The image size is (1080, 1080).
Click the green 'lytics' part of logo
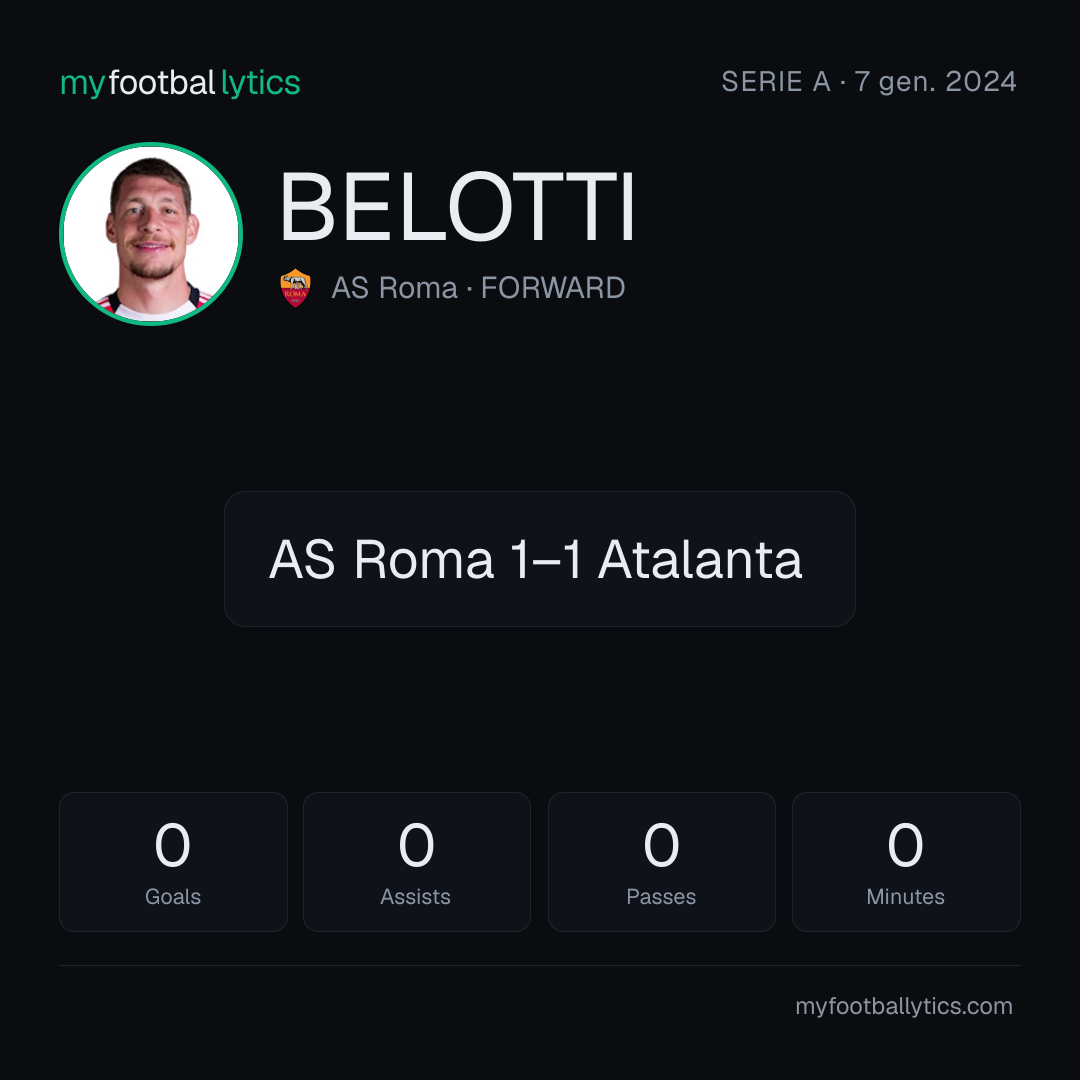click(x=260, y=83)
